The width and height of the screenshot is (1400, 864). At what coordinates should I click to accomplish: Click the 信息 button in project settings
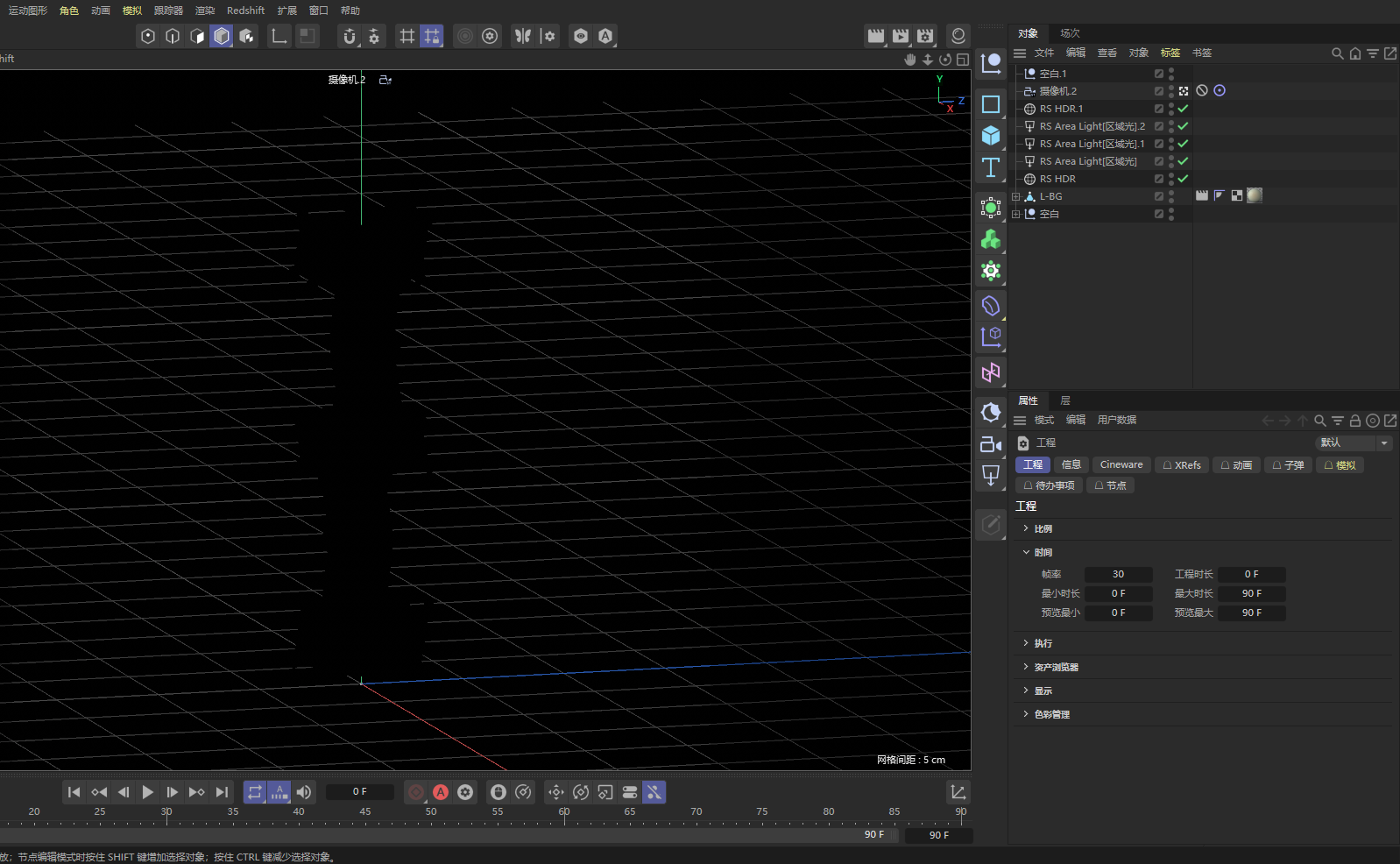tap(1071, 464)
